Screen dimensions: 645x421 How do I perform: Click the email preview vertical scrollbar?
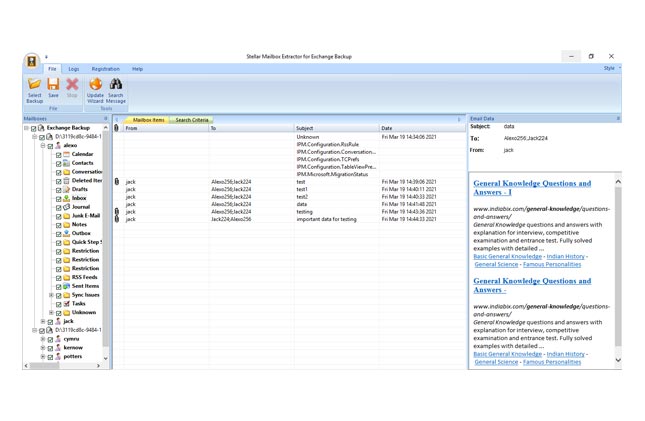coord(618,270)
